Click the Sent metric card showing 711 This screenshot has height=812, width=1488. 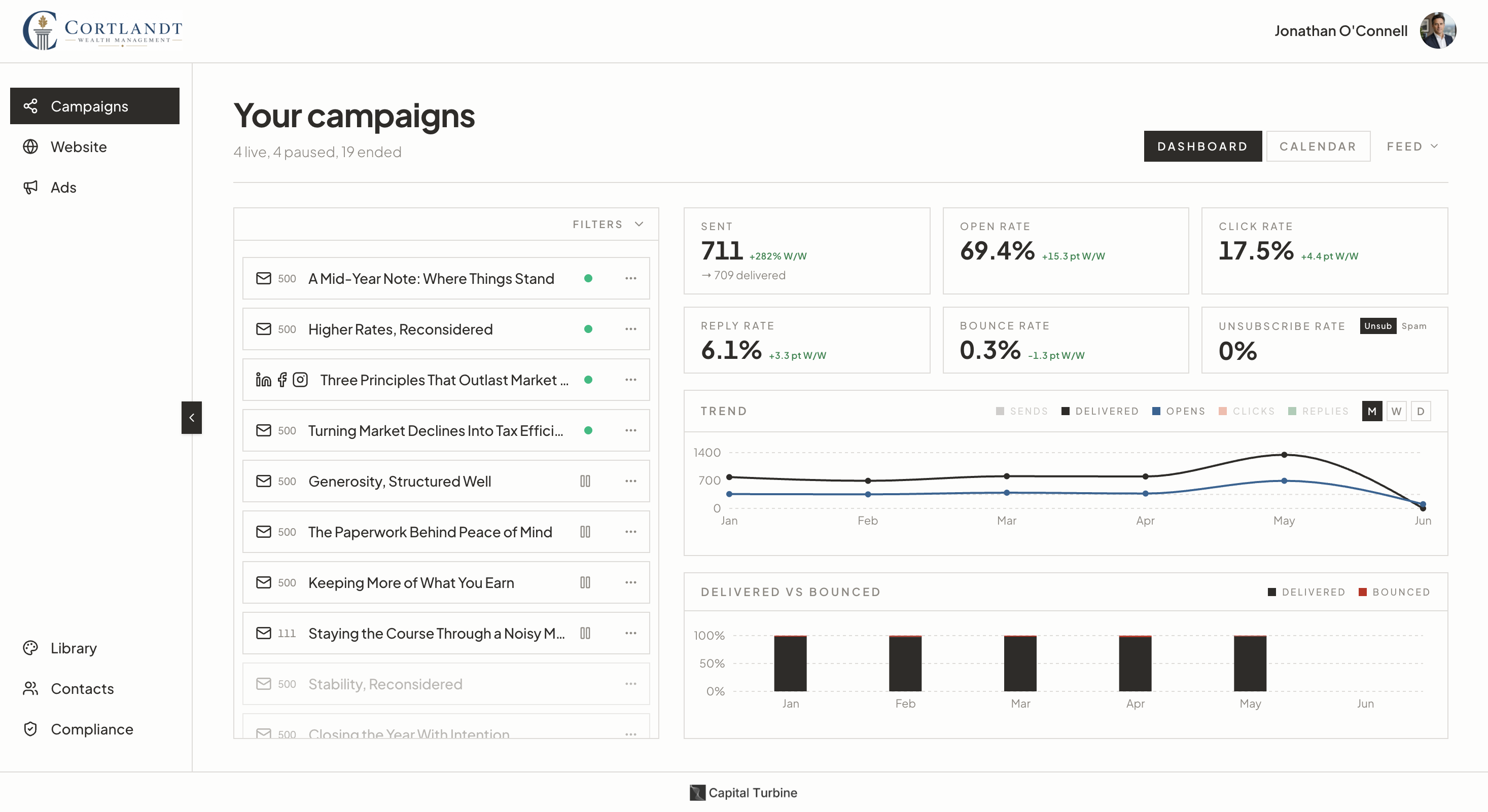point(807,251)
